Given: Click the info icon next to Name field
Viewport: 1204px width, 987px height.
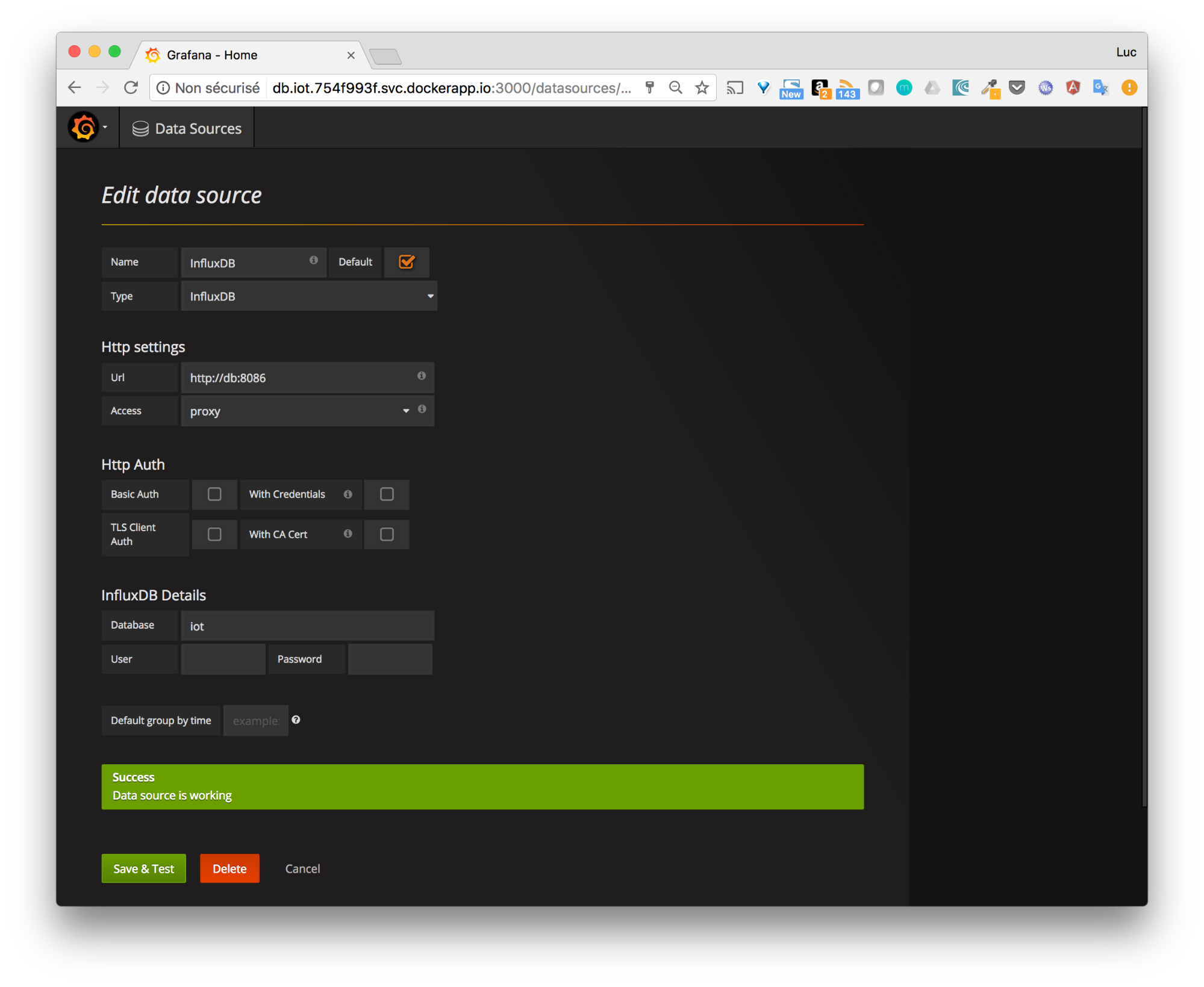Looking at the screenshot, I should click(x=313, y=260).
